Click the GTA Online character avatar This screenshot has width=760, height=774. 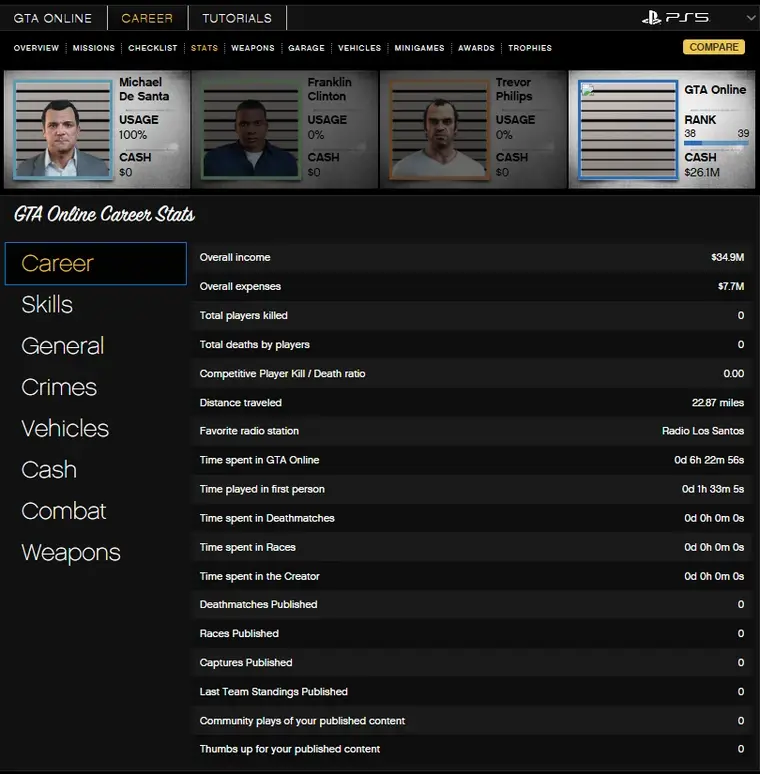pyautogui.click(x=627, y=130)
